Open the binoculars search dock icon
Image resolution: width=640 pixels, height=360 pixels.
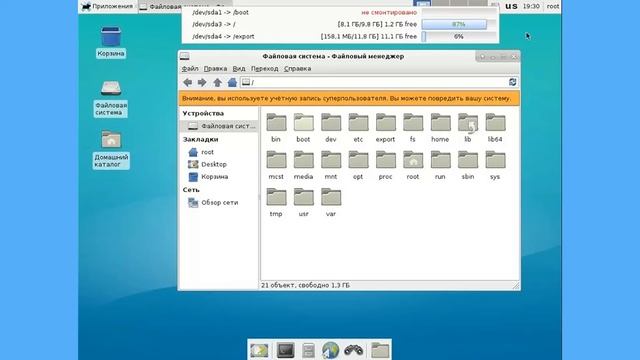[353, 350]
